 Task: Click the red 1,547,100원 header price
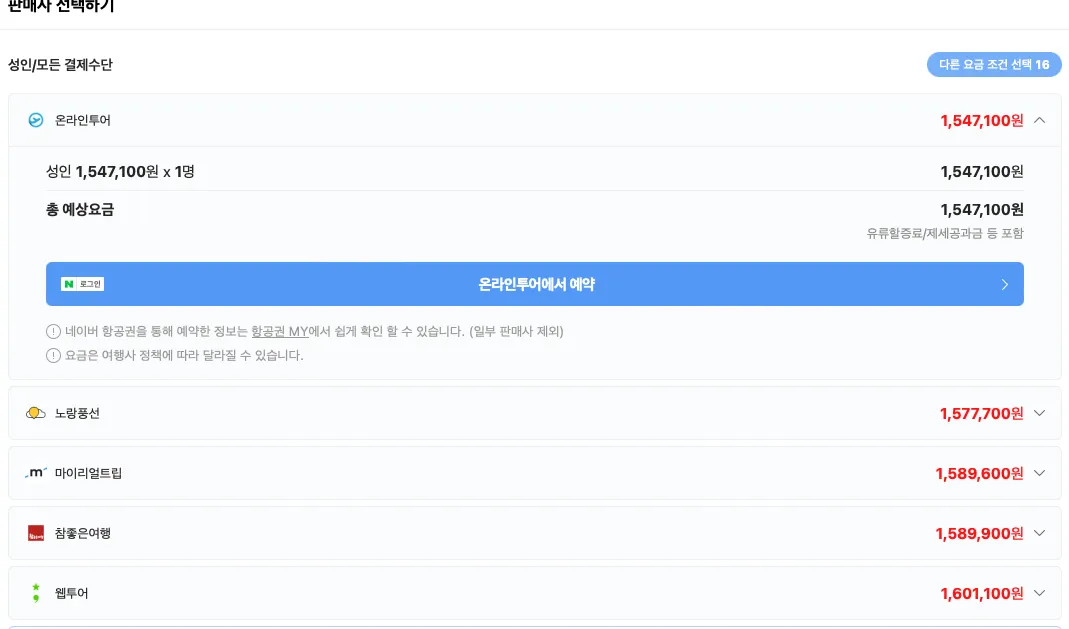982,121
